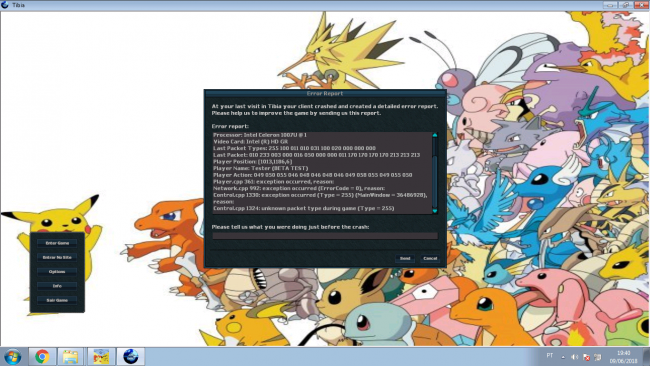This screenshot has height=366, width=650.
Task: Open the Options menu button
Action: [x=57, y=271]
